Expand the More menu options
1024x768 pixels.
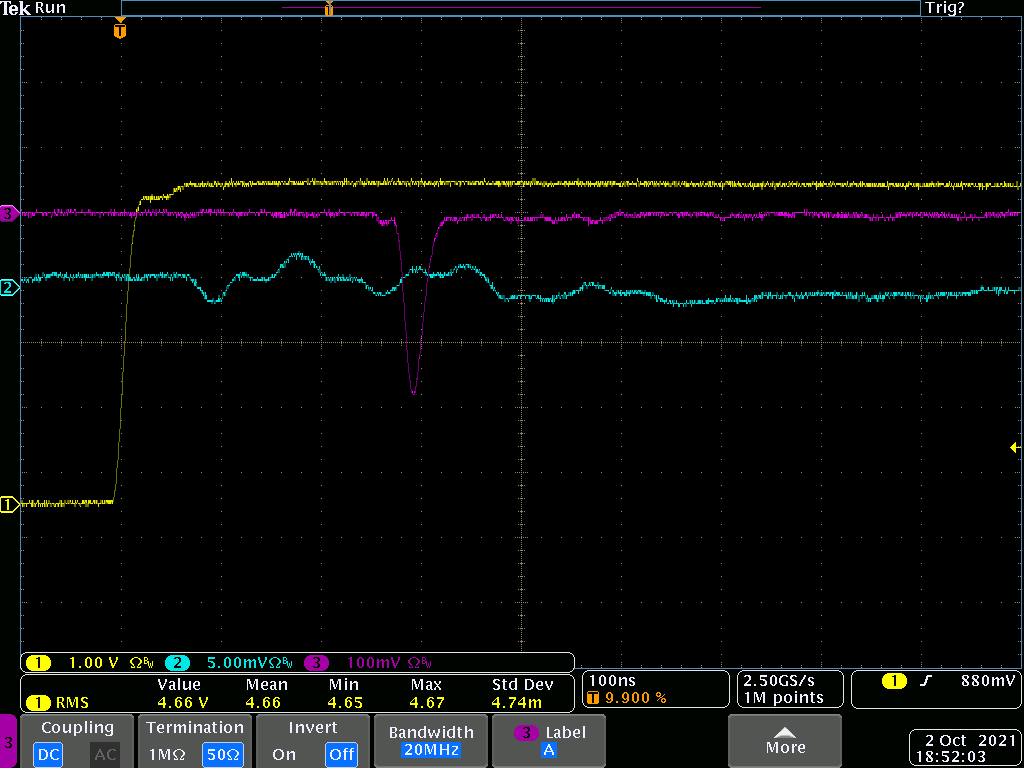(785, 741)
